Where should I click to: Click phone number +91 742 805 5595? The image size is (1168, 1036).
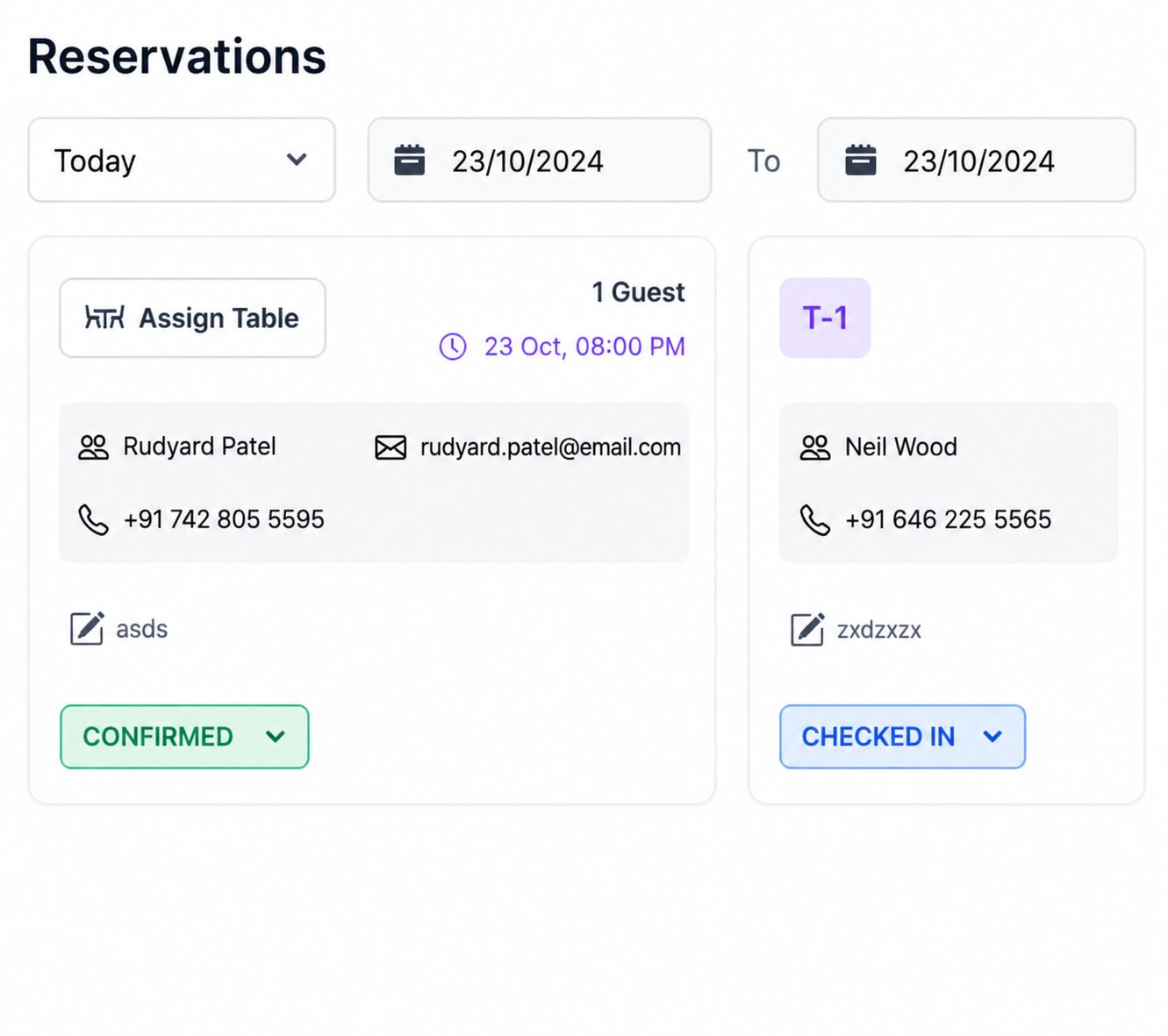pyautogui.click(x=224, y=519)
